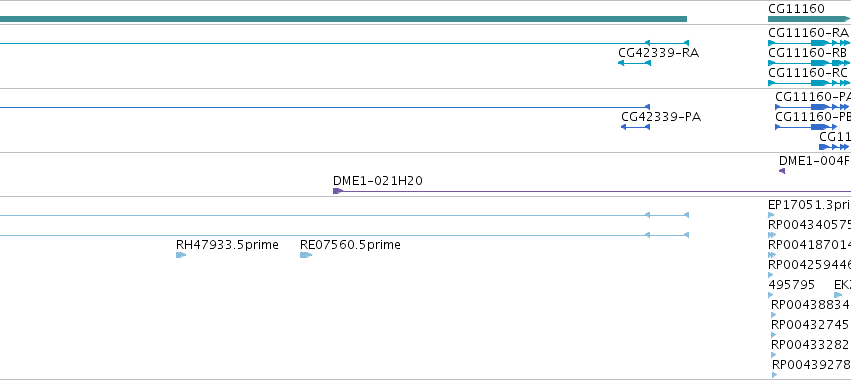851x380 pixels.
Task: Select the CG42339-PA CDS glyph
Action: 636,127
